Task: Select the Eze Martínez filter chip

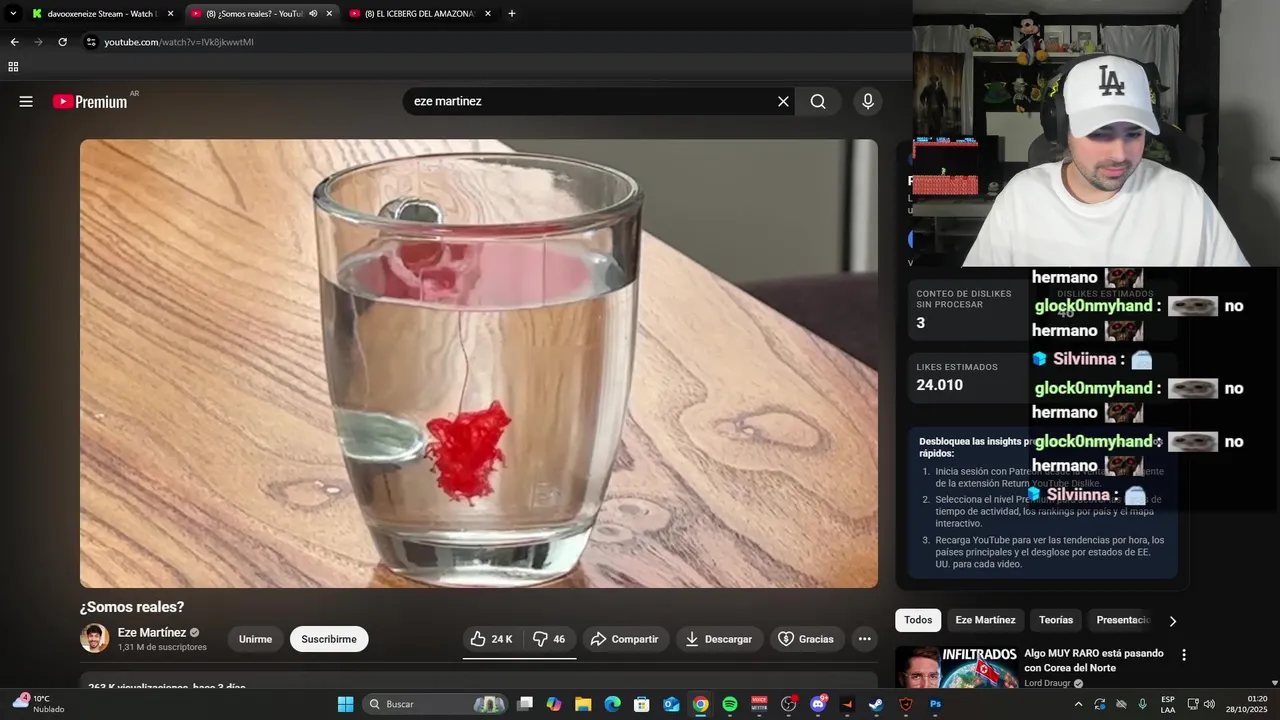Action: [985, 620]
